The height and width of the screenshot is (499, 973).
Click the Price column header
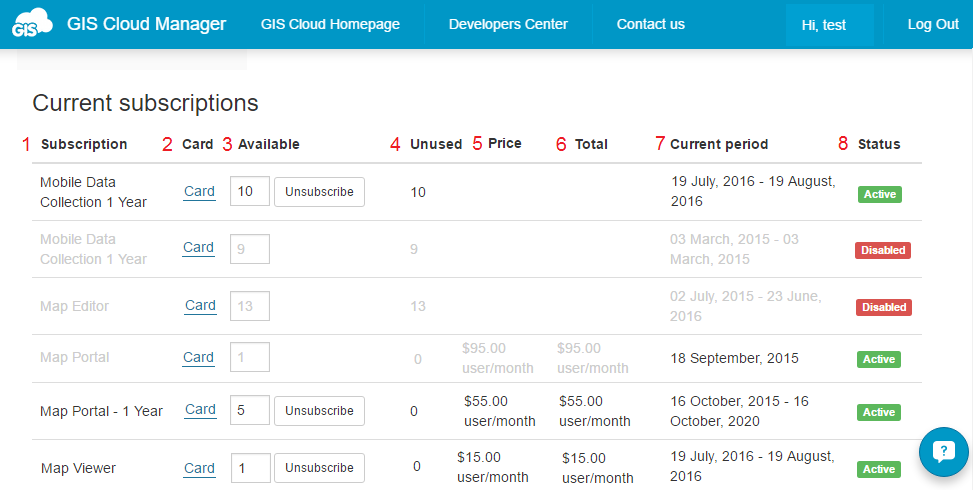[x=504, y=143]
